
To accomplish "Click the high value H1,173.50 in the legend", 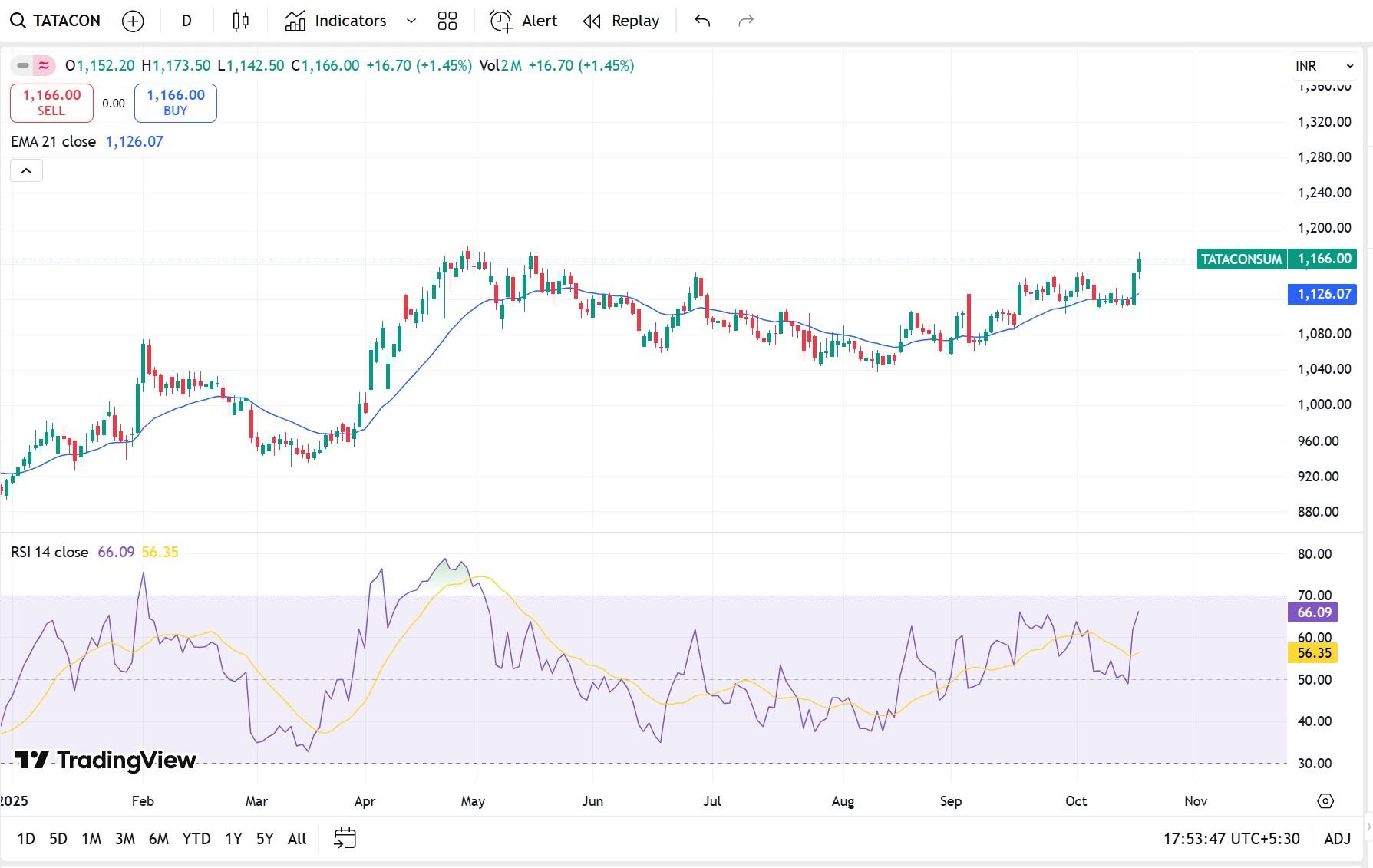I will [177, 66].
